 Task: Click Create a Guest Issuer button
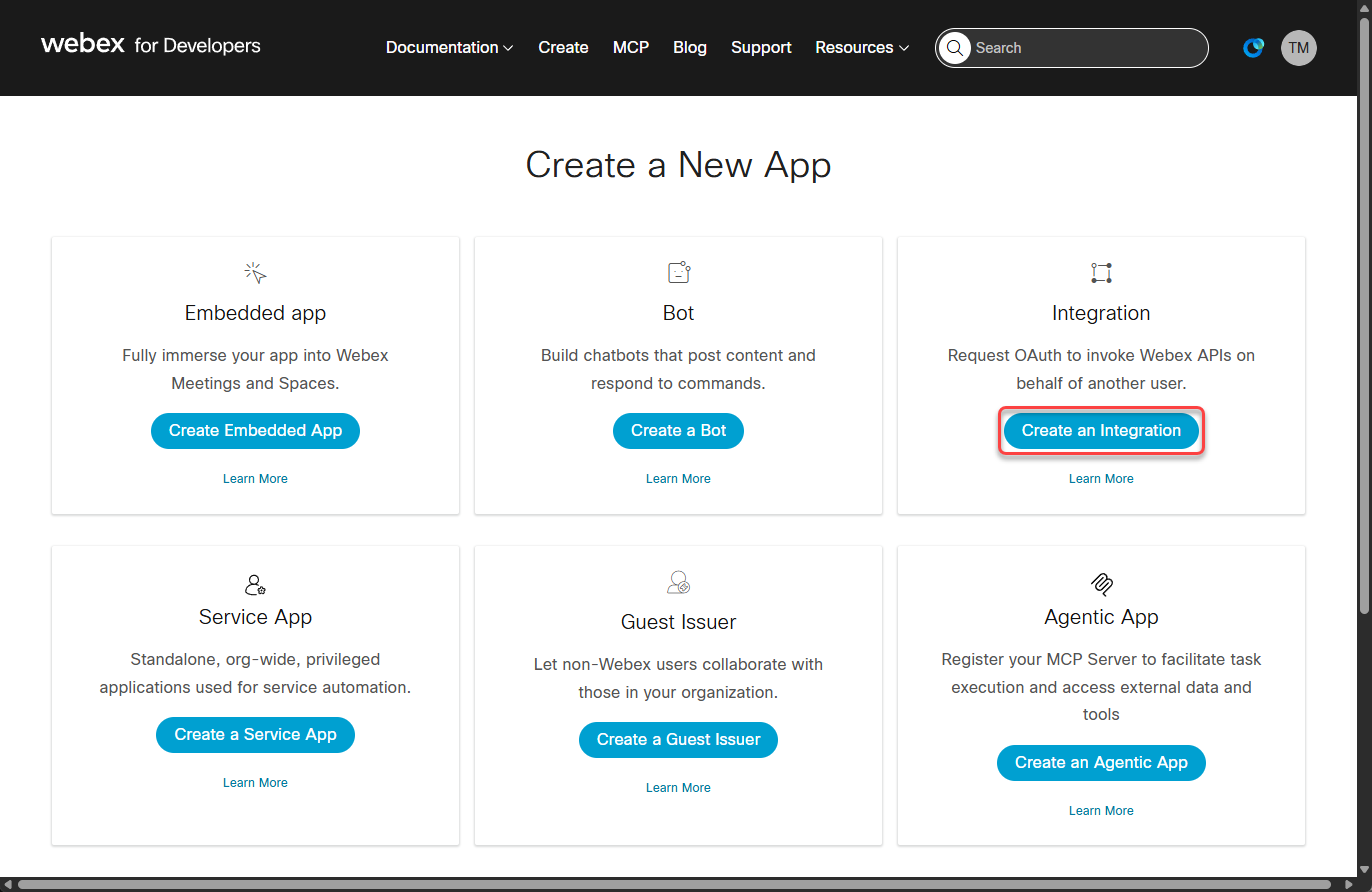(678, 739)
